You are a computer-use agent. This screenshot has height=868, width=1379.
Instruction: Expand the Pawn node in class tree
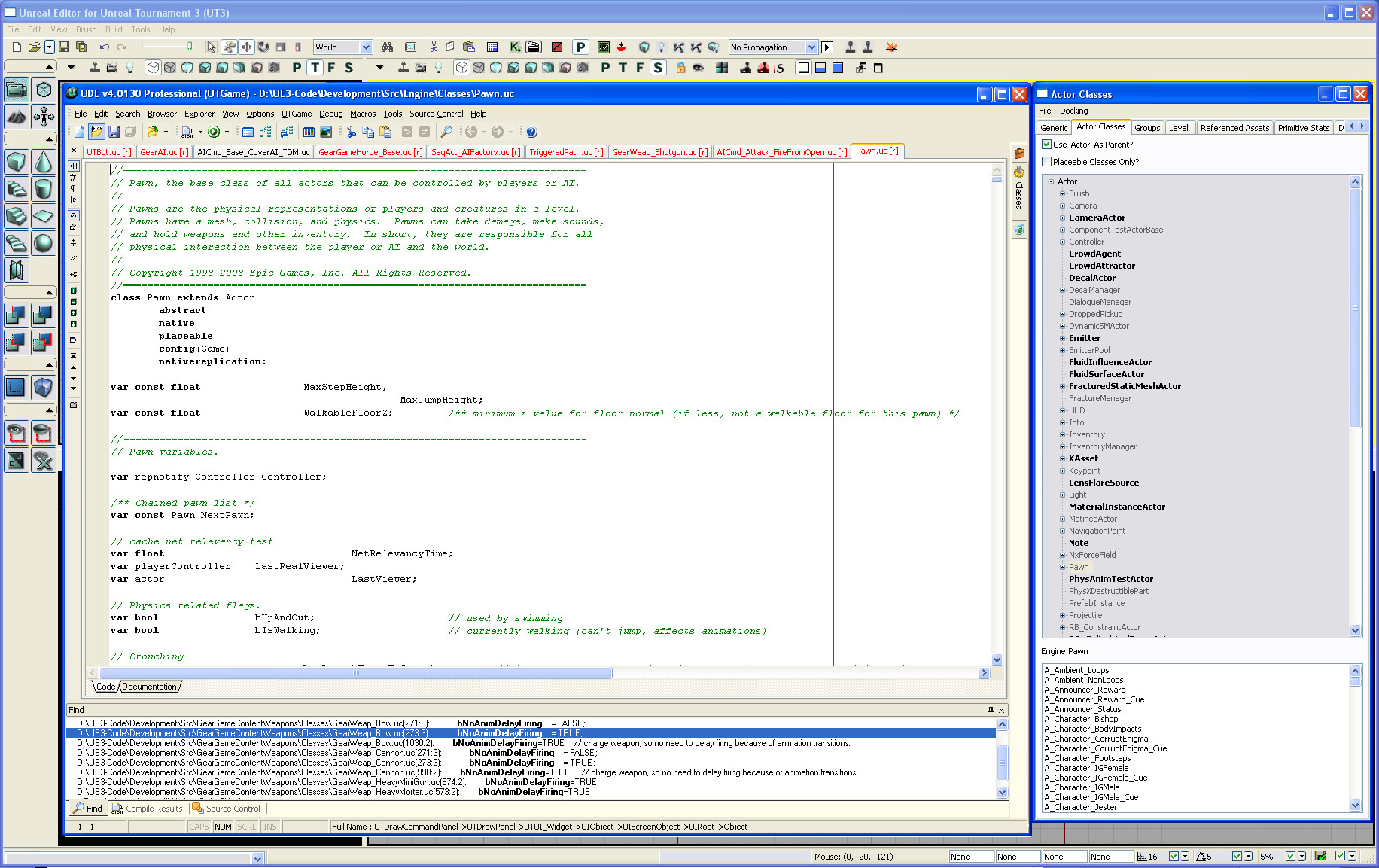pos(1063,567)
